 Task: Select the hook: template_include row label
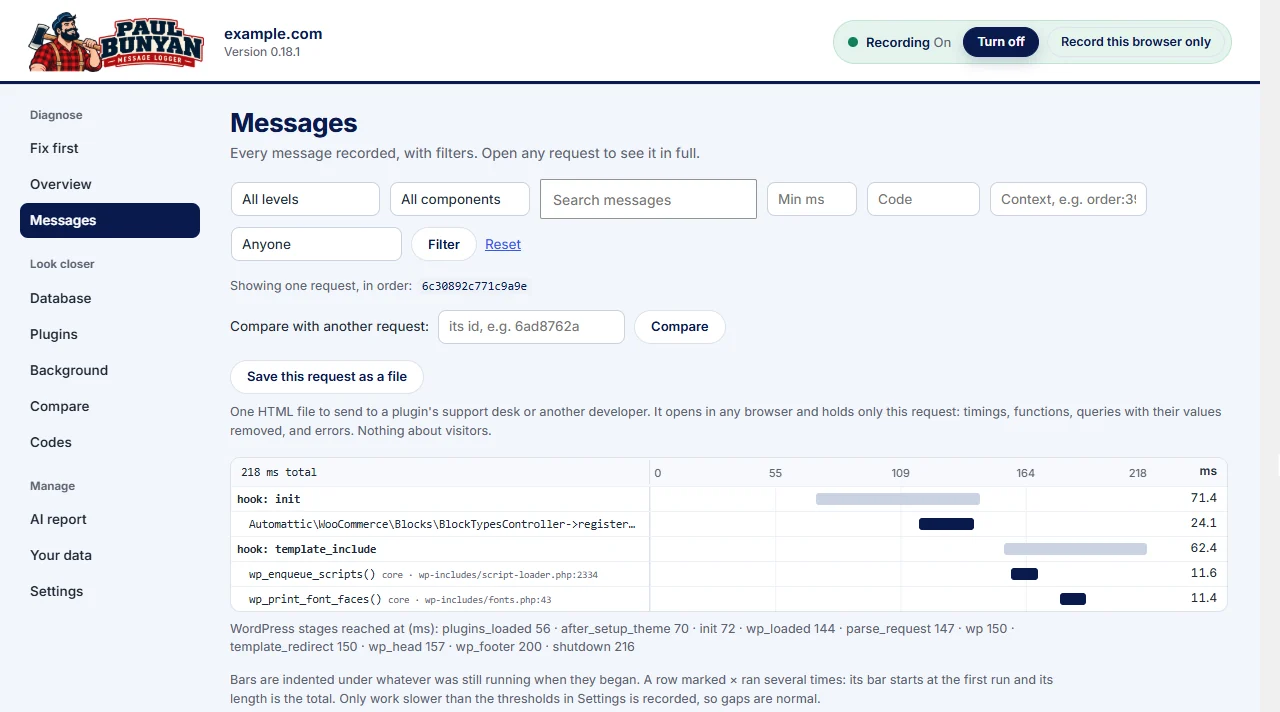coord(306,549)
